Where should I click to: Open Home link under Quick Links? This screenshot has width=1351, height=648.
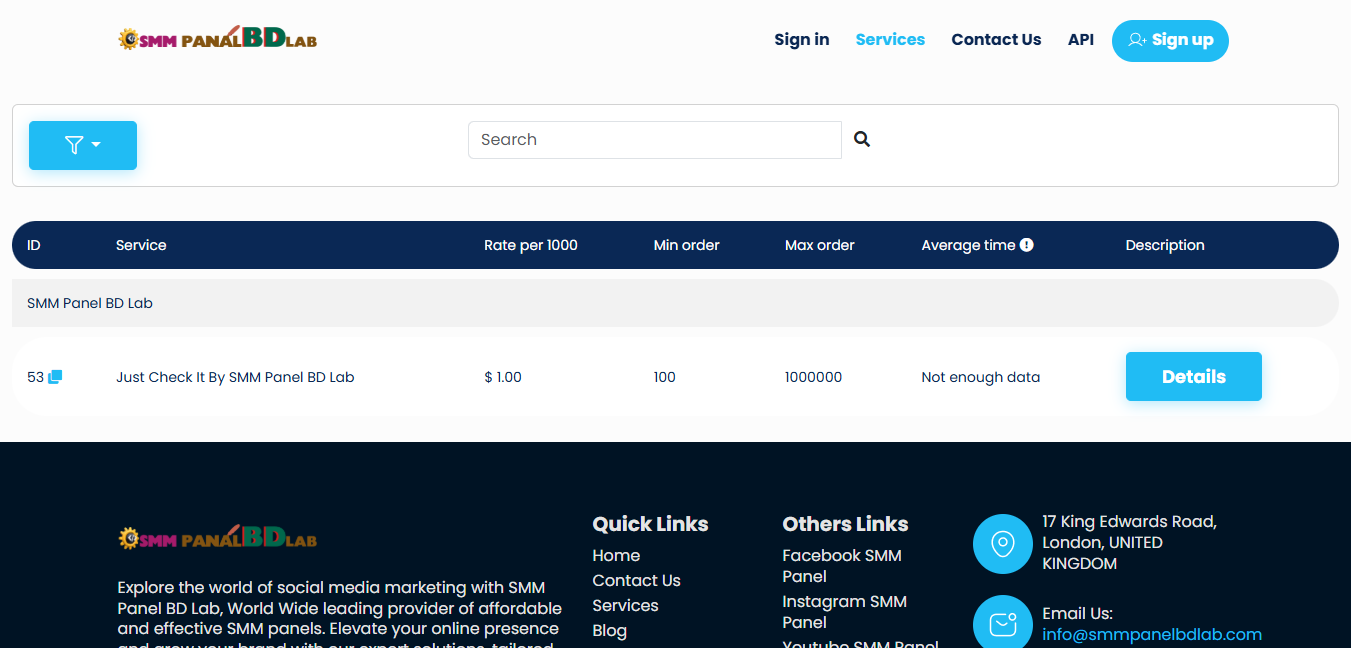pos(616,556)
